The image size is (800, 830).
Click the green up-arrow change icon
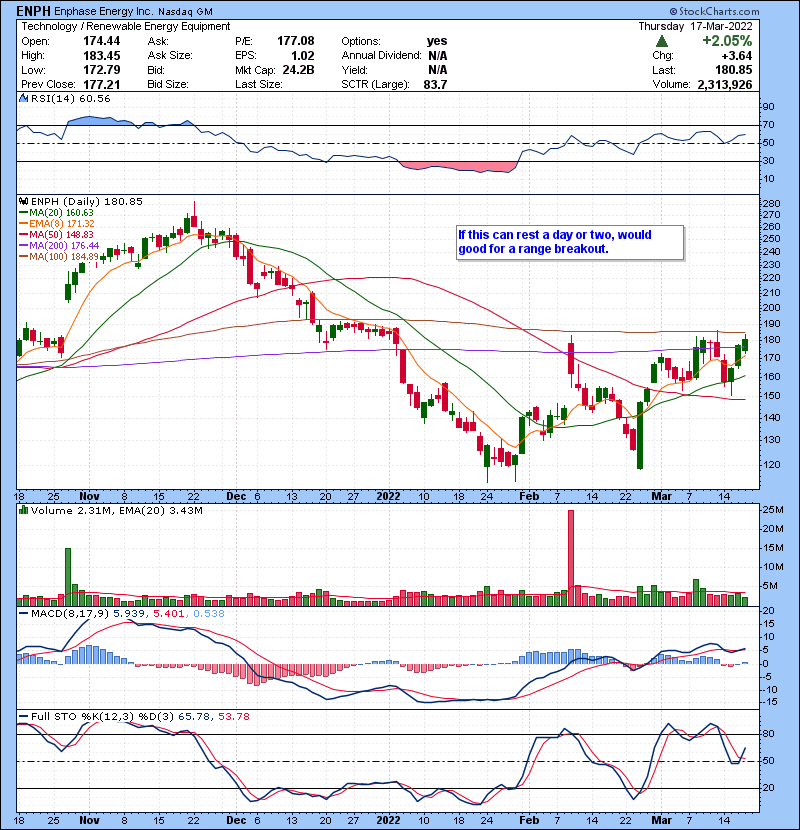click(x=661, y=41)
